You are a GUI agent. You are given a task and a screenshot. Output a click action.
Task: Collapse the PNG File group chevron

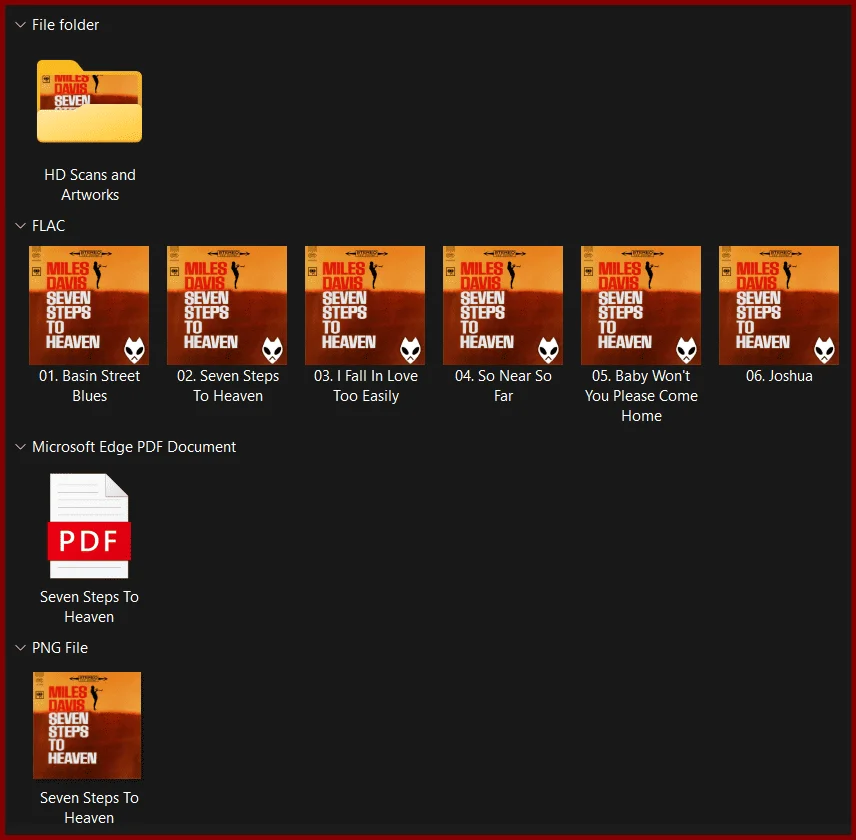coord(20,647)
